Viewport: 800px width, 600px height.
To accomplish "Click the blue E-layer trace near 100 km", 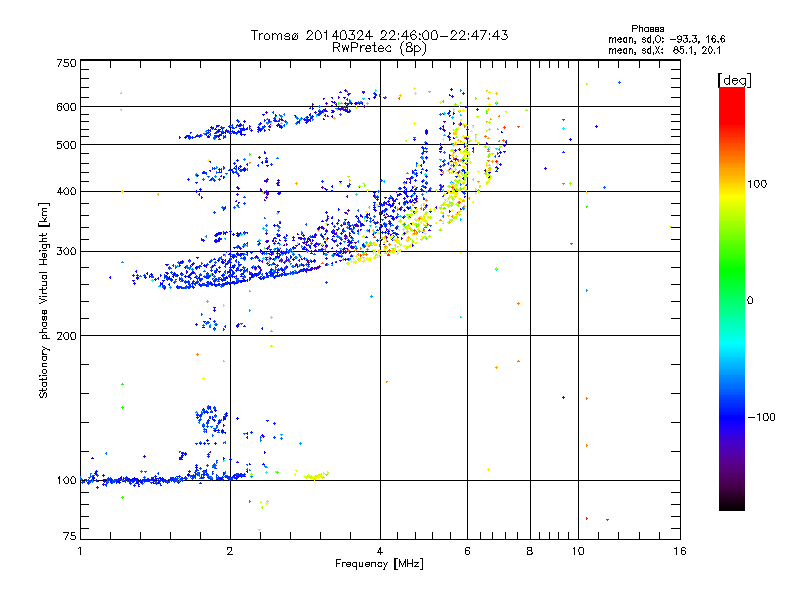I will 163,480.
